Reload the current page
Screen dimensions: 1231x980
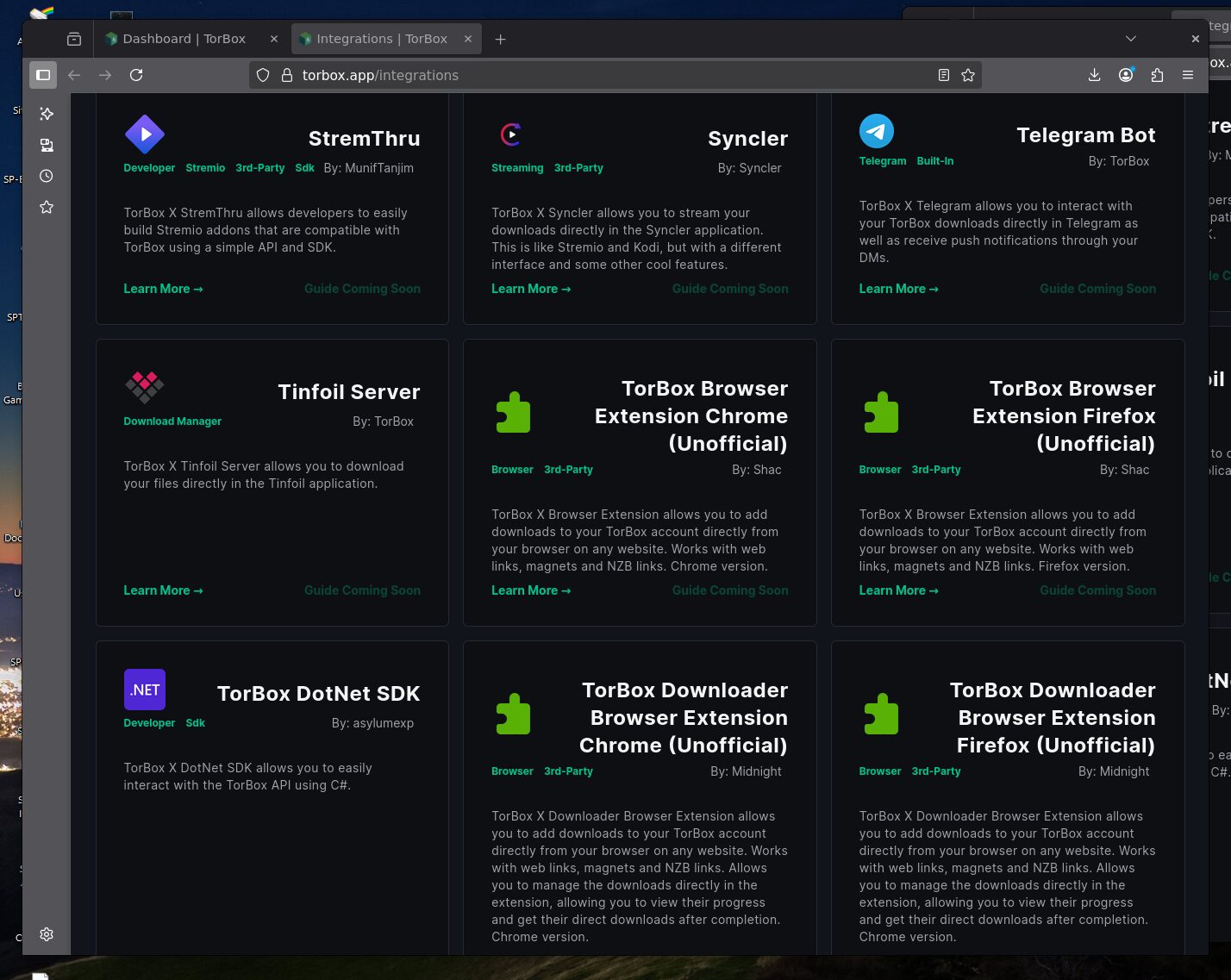click(136, 75)
